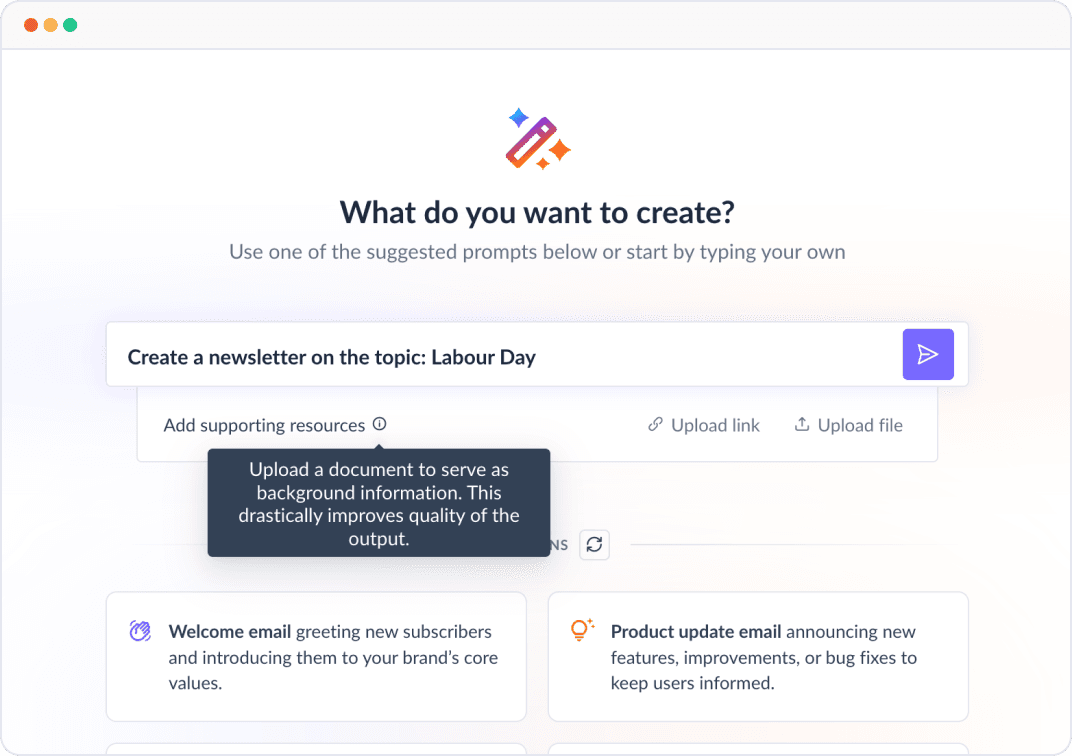Viewport: 1072px width, 756px height.
Task: Choose the Welcome email suggestion card
Action: pos(316,657)
